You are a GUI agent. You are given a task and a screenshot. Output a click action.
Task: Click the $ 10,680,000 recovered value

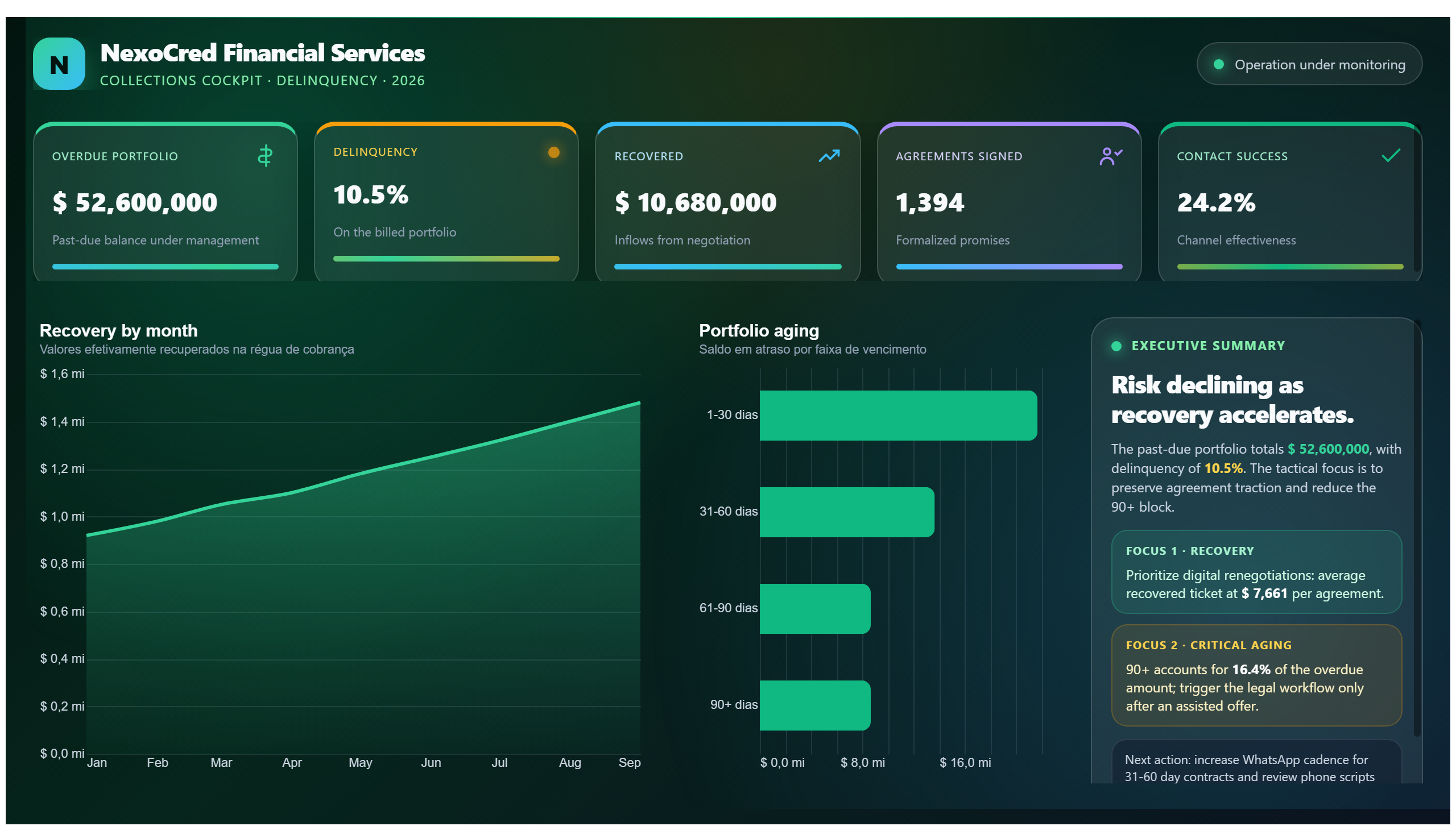coord(695,202)
